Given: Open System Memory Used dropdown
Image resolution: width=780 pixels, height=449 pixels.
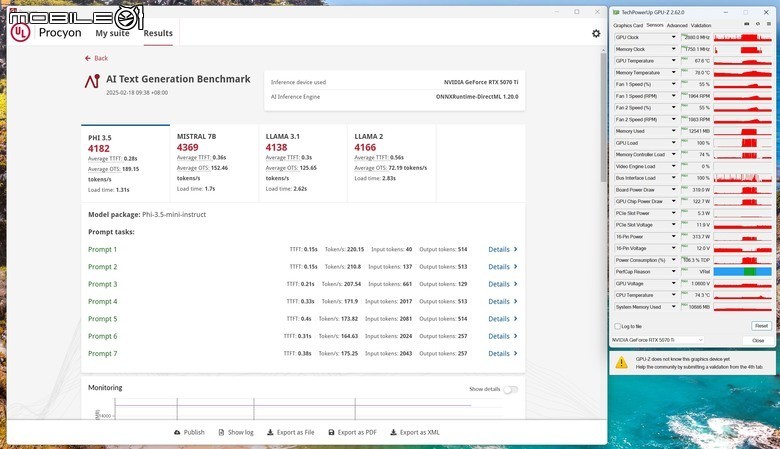Looking at the screenshot, I should coord(674,307).
